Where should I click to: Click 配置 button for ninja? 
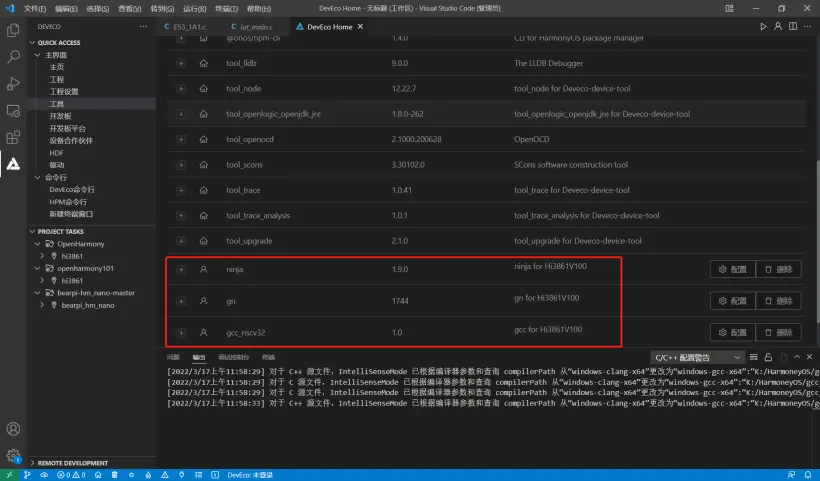(733, 269)
